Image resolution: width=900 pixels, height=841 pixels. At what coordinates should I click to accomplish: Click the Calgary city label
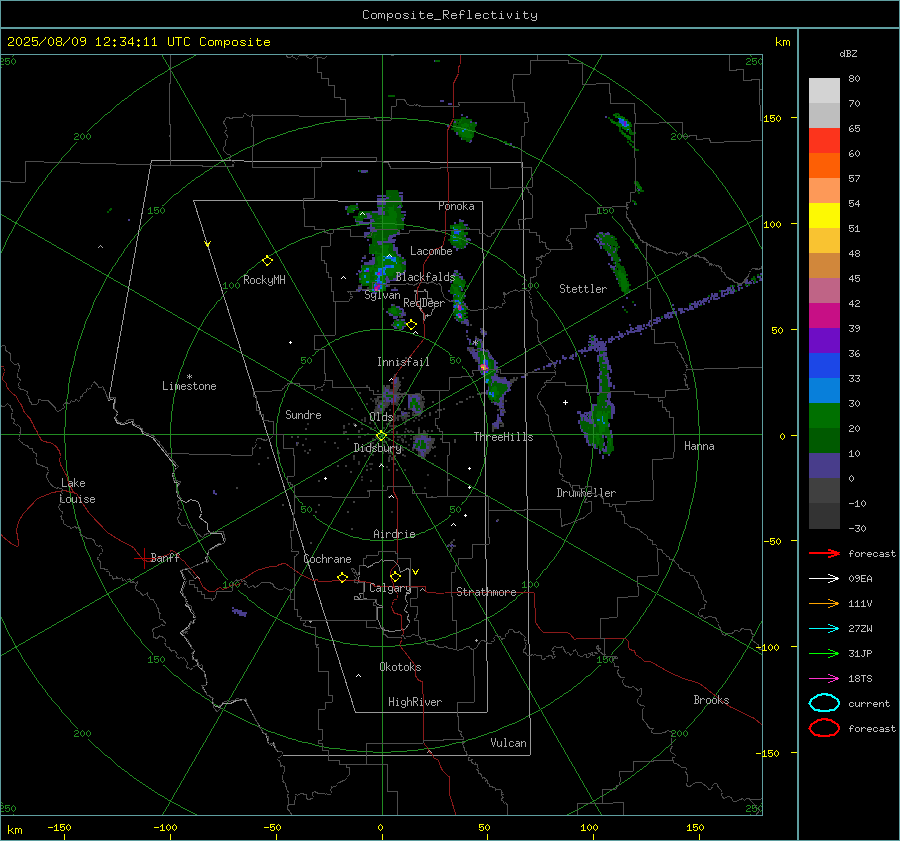tap(390, 588)
